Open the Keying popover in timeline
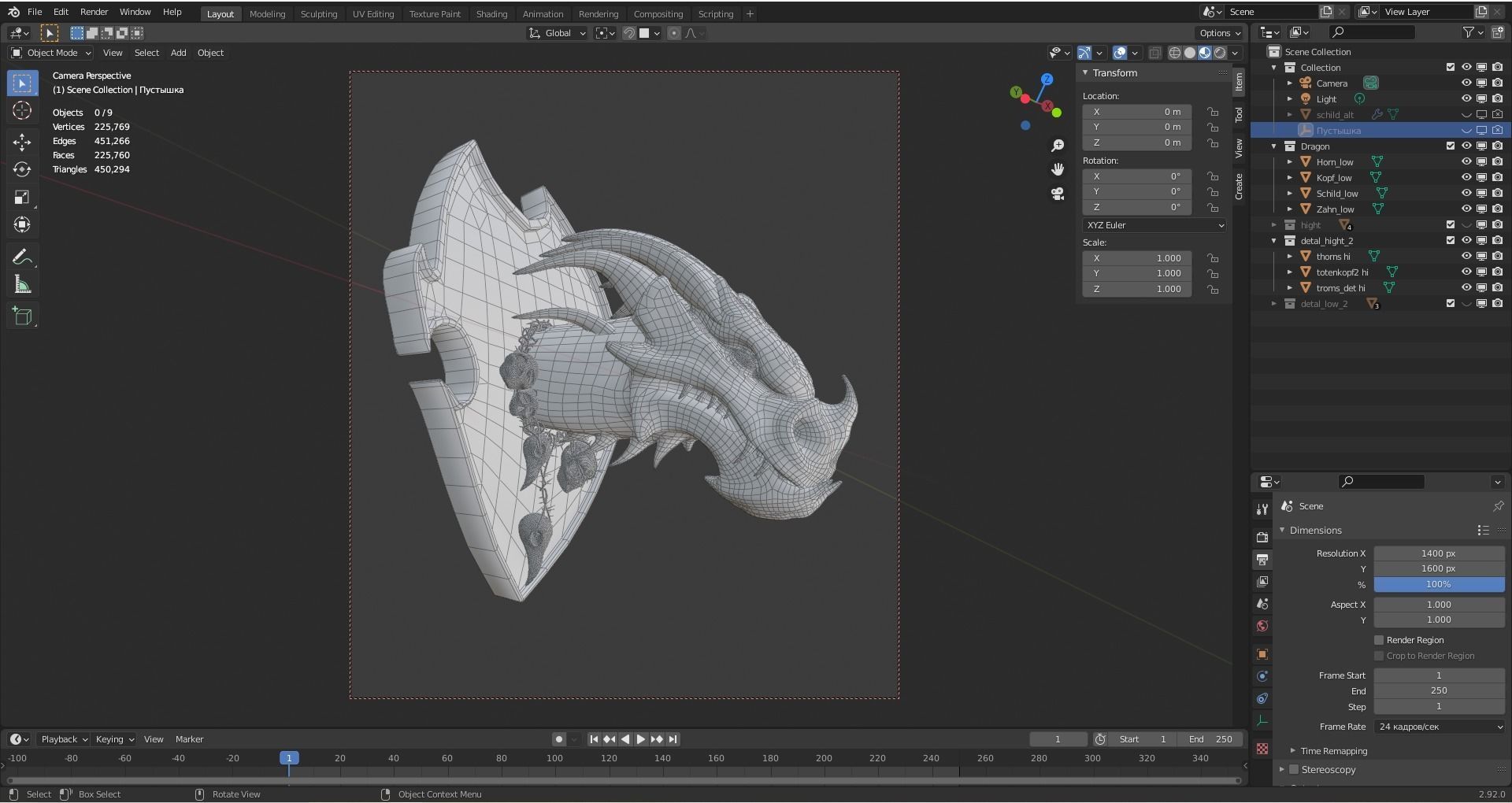Screen dimensions: 1512x803 [x=114, y=739]
